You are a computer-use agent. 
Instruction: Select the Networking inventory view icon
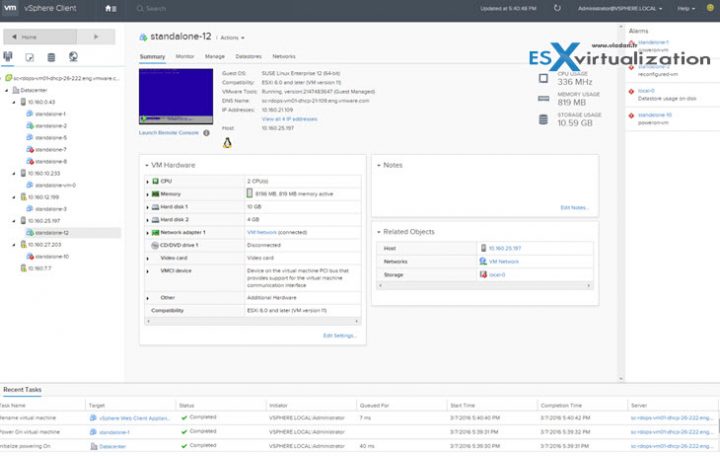click(x=73, y=56)
